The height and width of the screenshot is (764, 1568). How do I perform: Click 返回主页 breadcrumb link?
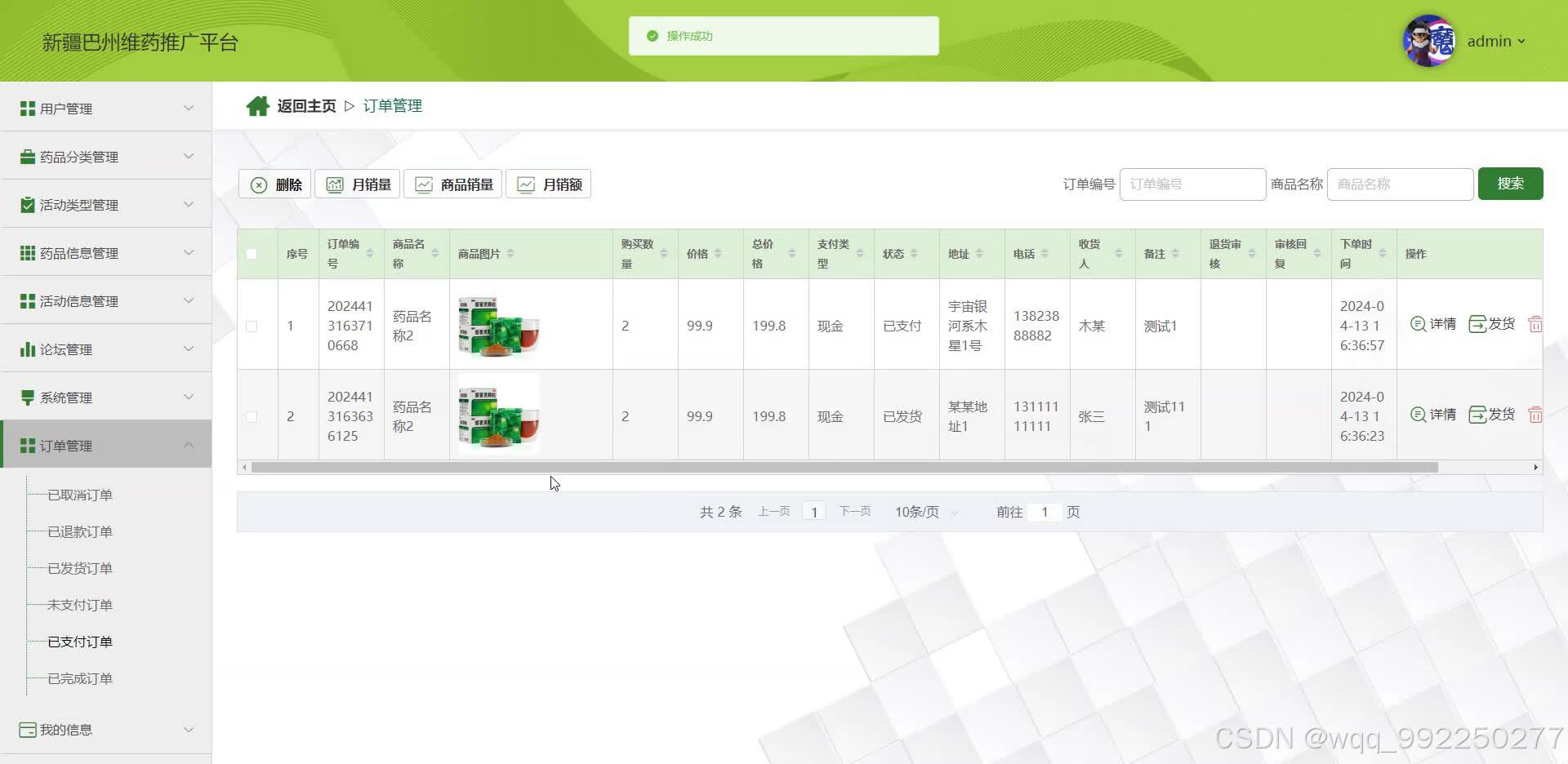pyautogui.click(x=306, y=106)
